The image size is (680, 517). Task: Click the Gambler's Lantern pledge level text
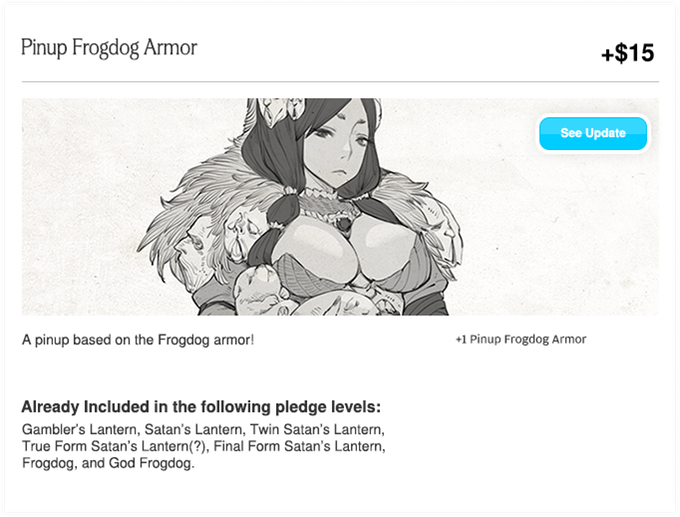tap(79, 429)
